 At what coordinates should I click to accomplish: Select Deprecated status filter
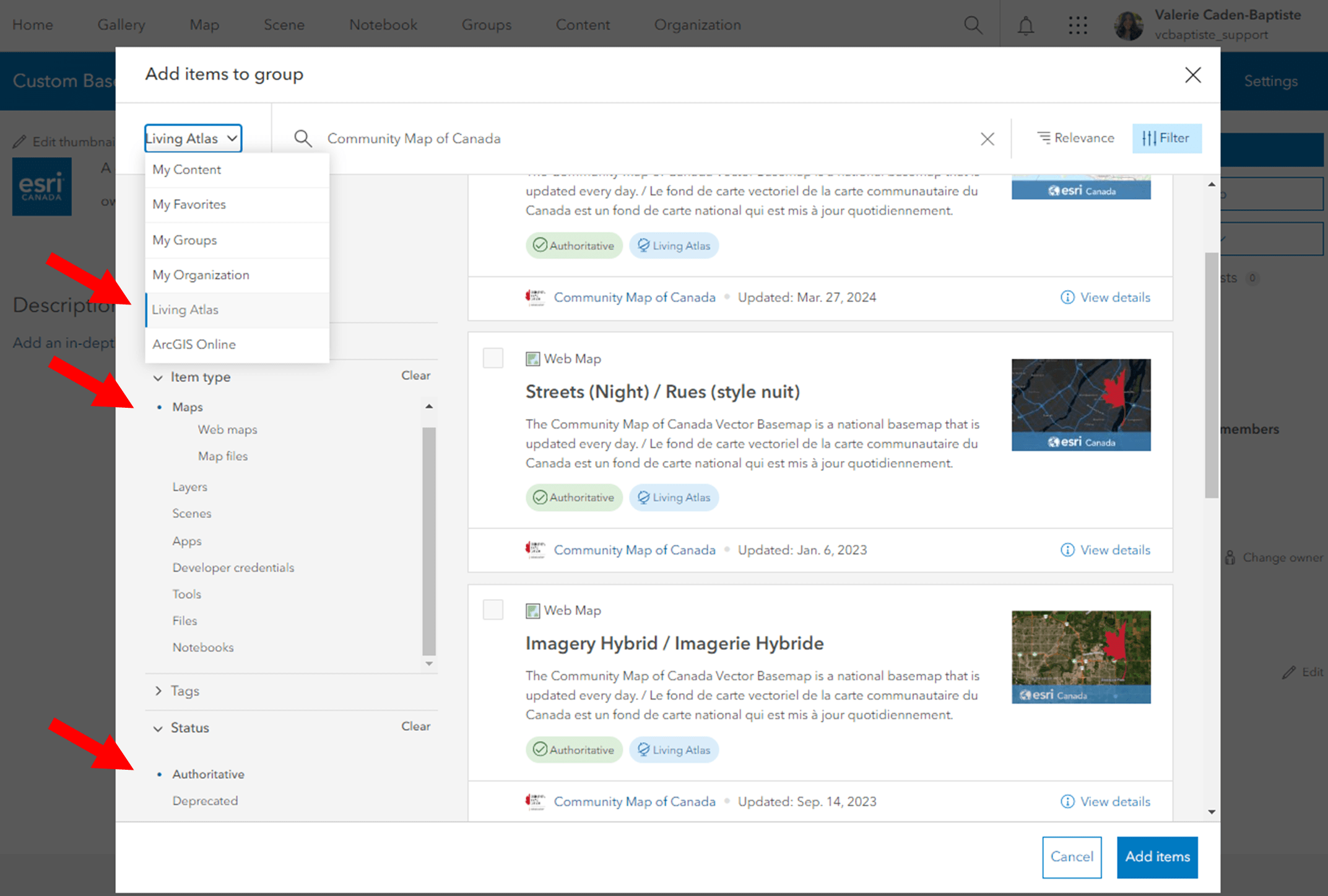click(205, 801)
